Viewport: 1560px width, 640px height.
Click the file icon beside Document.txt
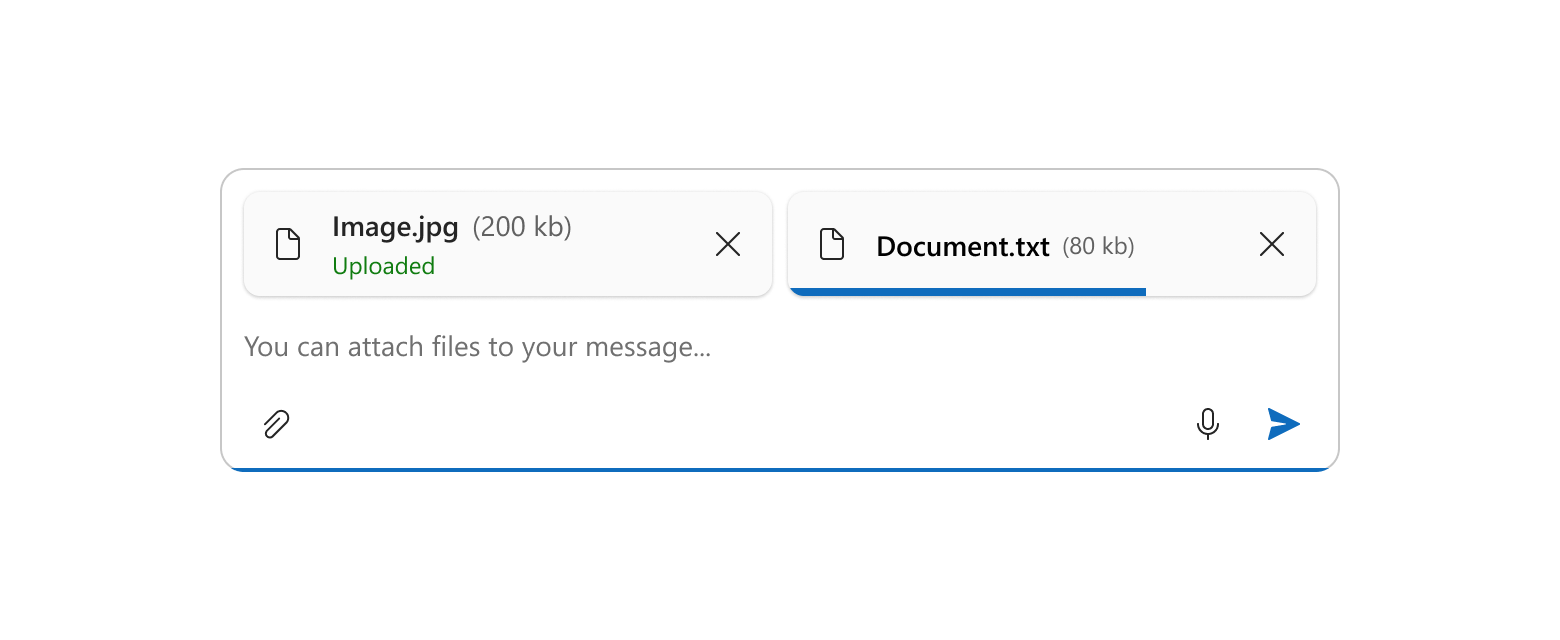832,244
